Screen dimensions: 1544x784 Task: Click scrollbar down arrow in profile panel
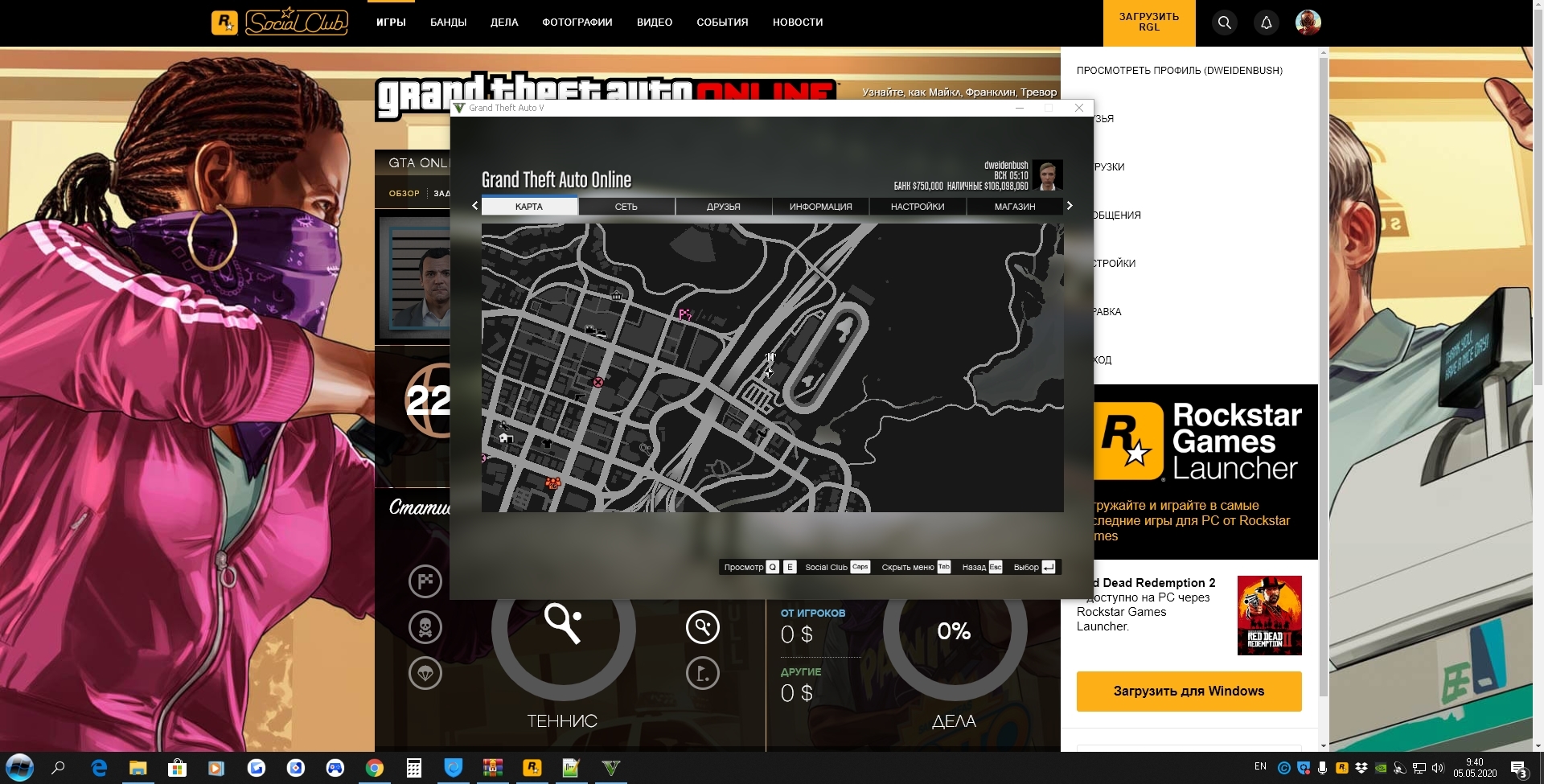1324,745
